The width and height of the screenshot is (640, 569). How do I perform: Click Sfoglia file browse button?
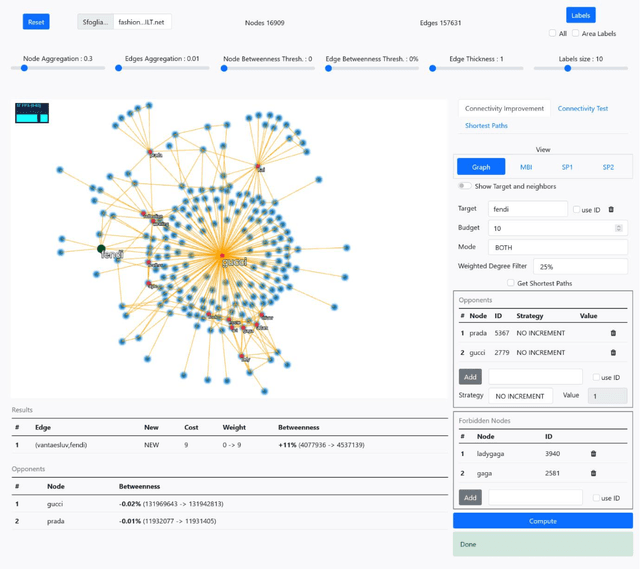96,22
